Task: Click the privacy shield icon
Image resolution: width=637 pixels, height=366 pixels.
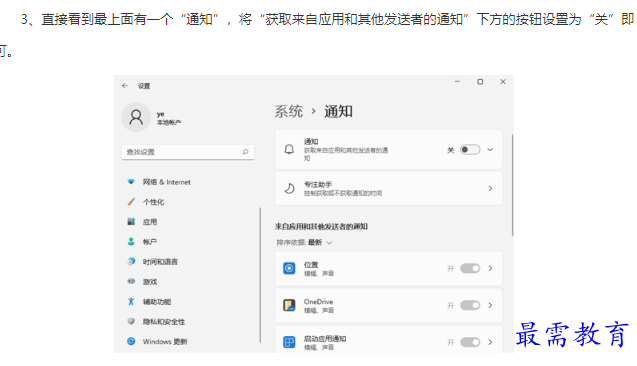Action: [x=131, y=321]
